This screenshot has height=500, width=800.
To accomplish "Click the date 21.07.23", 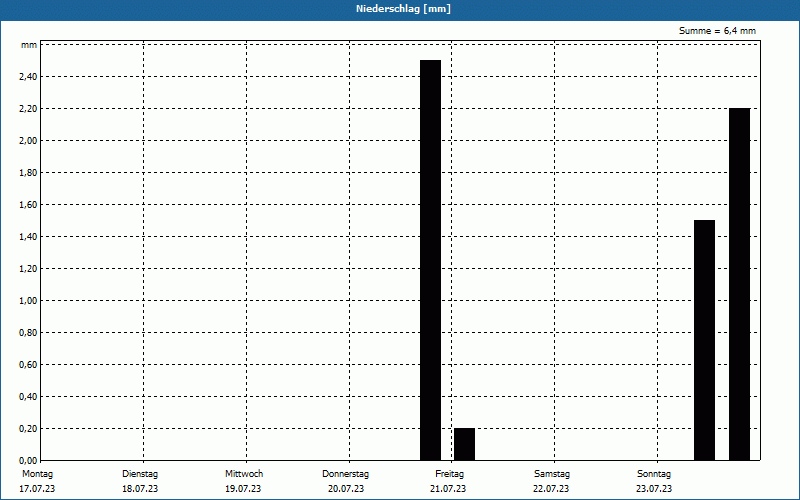I will point(448,489).
